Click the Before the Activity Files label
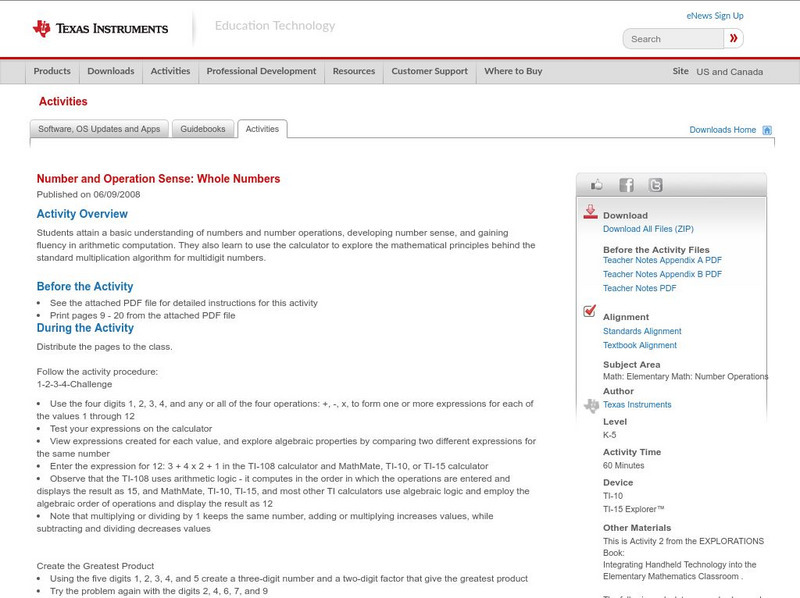 pyautogui.click(x=656, y=250)
